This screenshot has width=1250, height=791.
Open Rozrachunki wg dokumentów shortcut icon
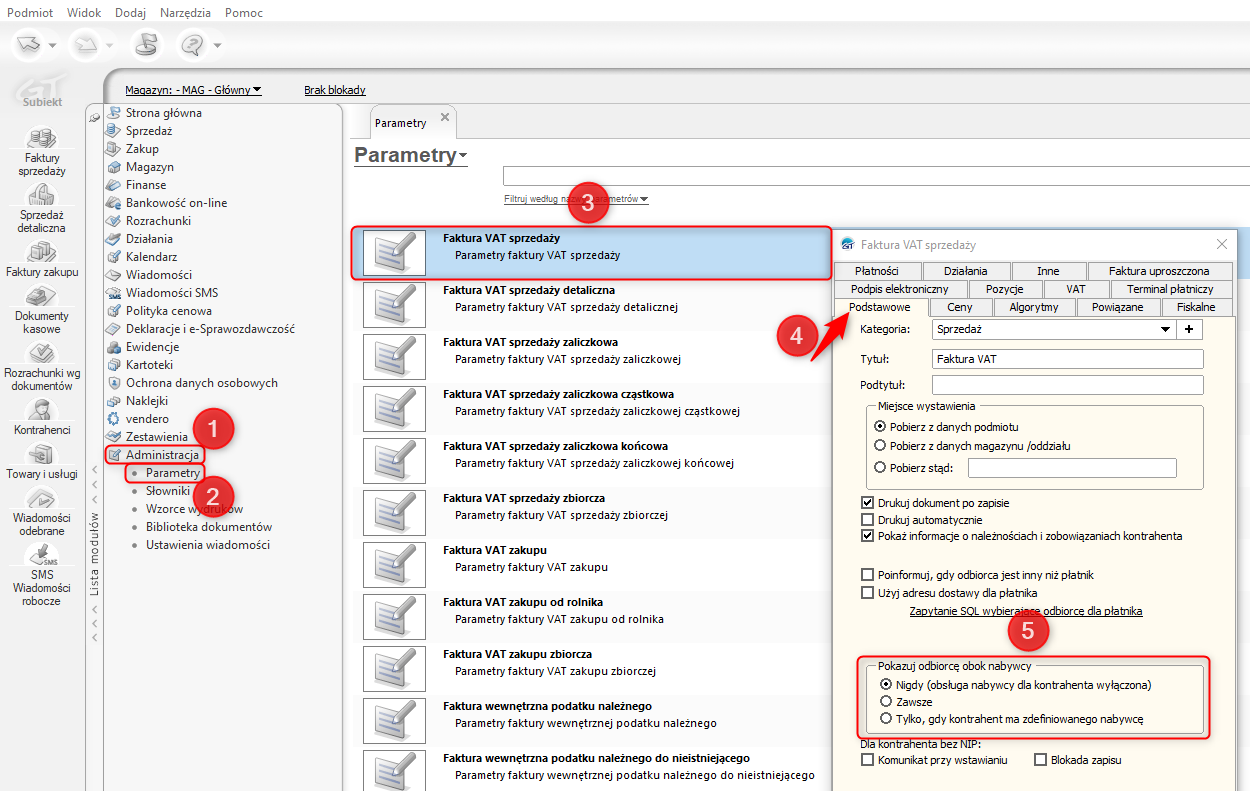41,353
